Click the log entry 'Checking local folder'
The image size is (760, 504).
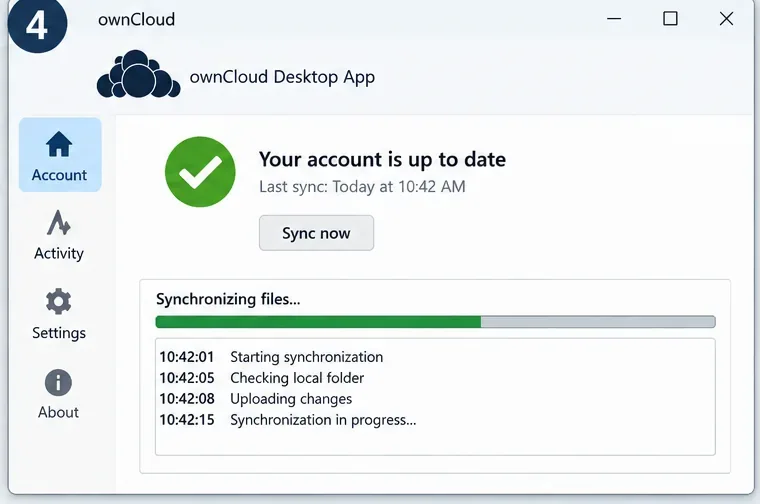point(297,378)
